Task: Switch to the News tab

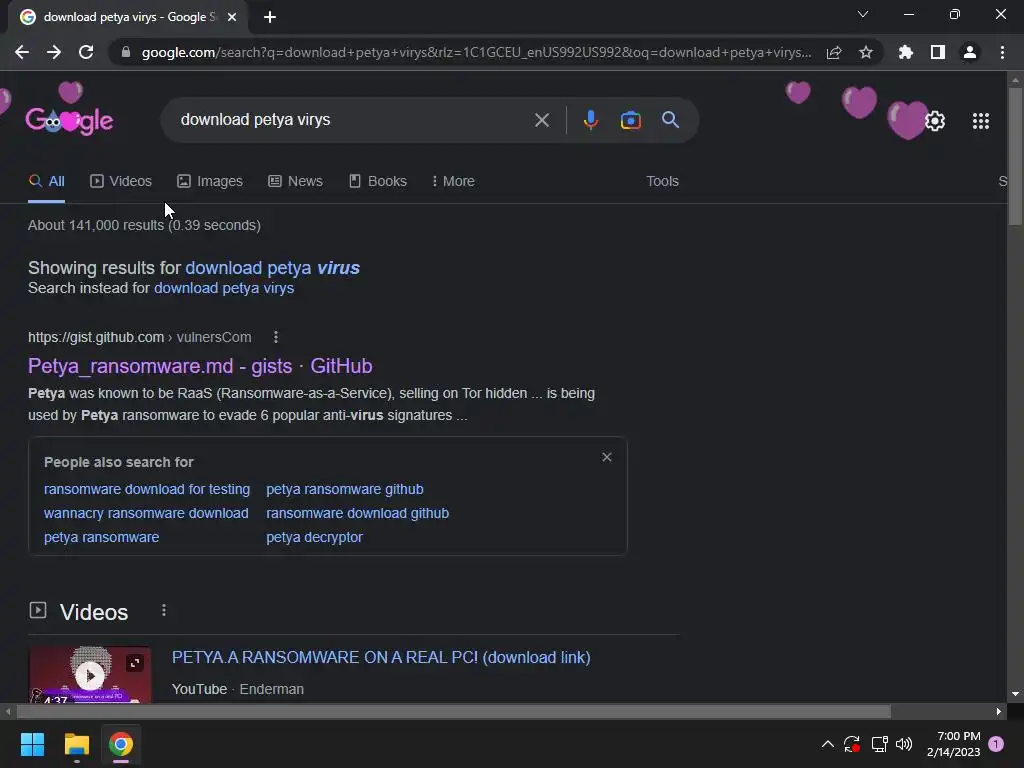Action: coord(295,181)
